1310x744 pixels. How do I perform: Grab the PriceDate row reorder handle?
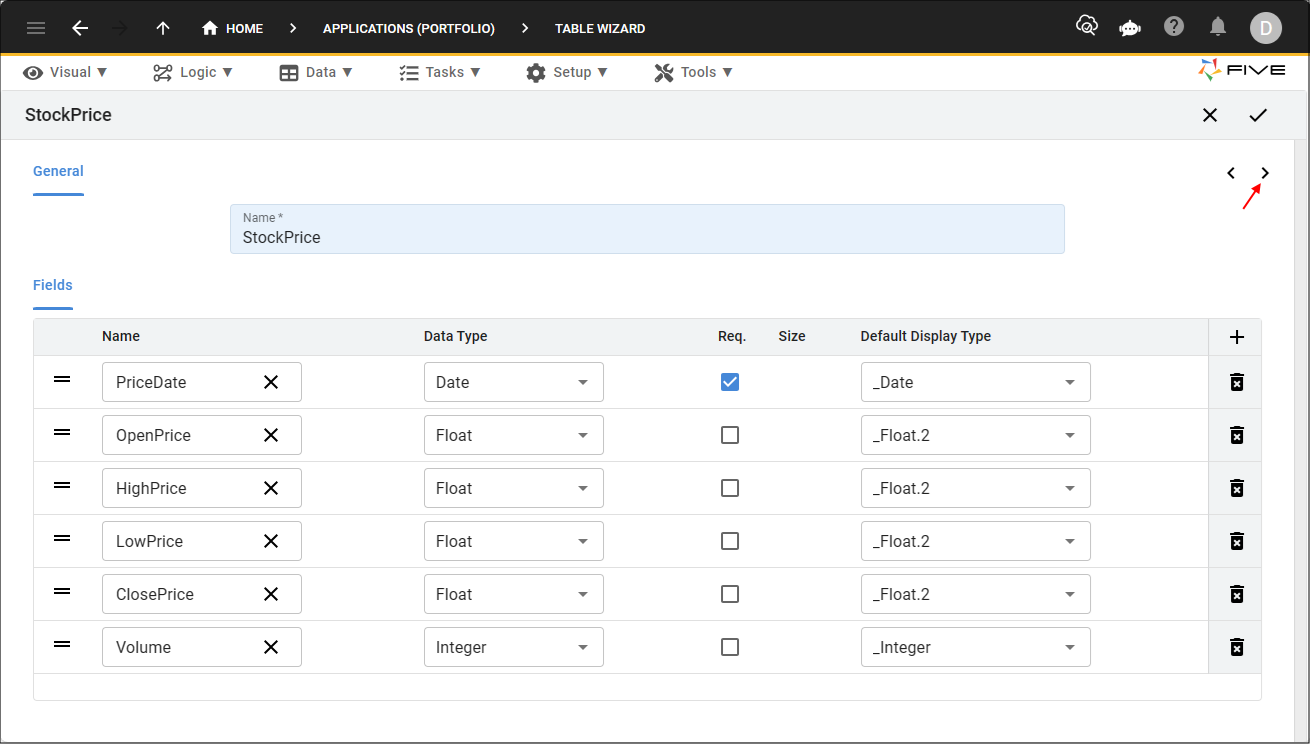click(62, 379)
